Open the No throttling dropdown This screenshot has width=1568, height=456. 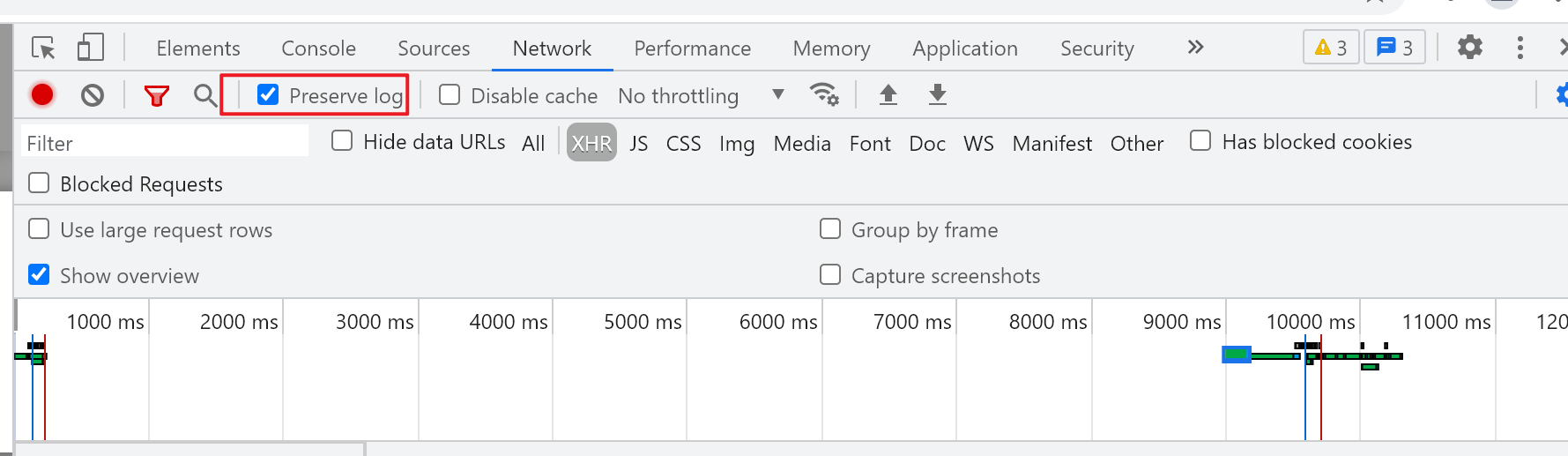[701, 95]
